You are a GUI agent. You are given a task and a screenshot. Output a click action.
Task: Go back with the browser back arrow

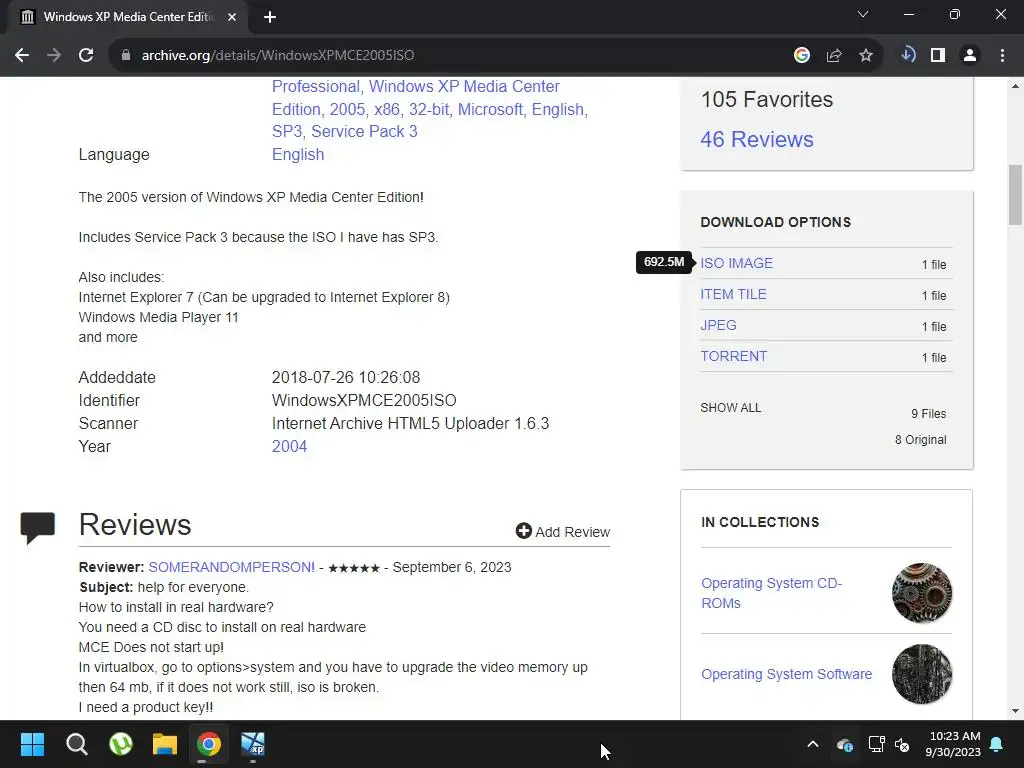click(x=22, y=56)
